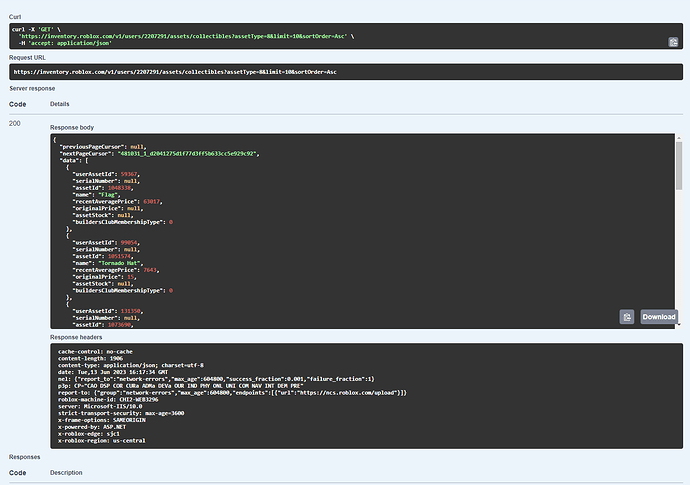The image size is (690, 485).
Task: Click the Response body label
Action: (x=72, y=128)
